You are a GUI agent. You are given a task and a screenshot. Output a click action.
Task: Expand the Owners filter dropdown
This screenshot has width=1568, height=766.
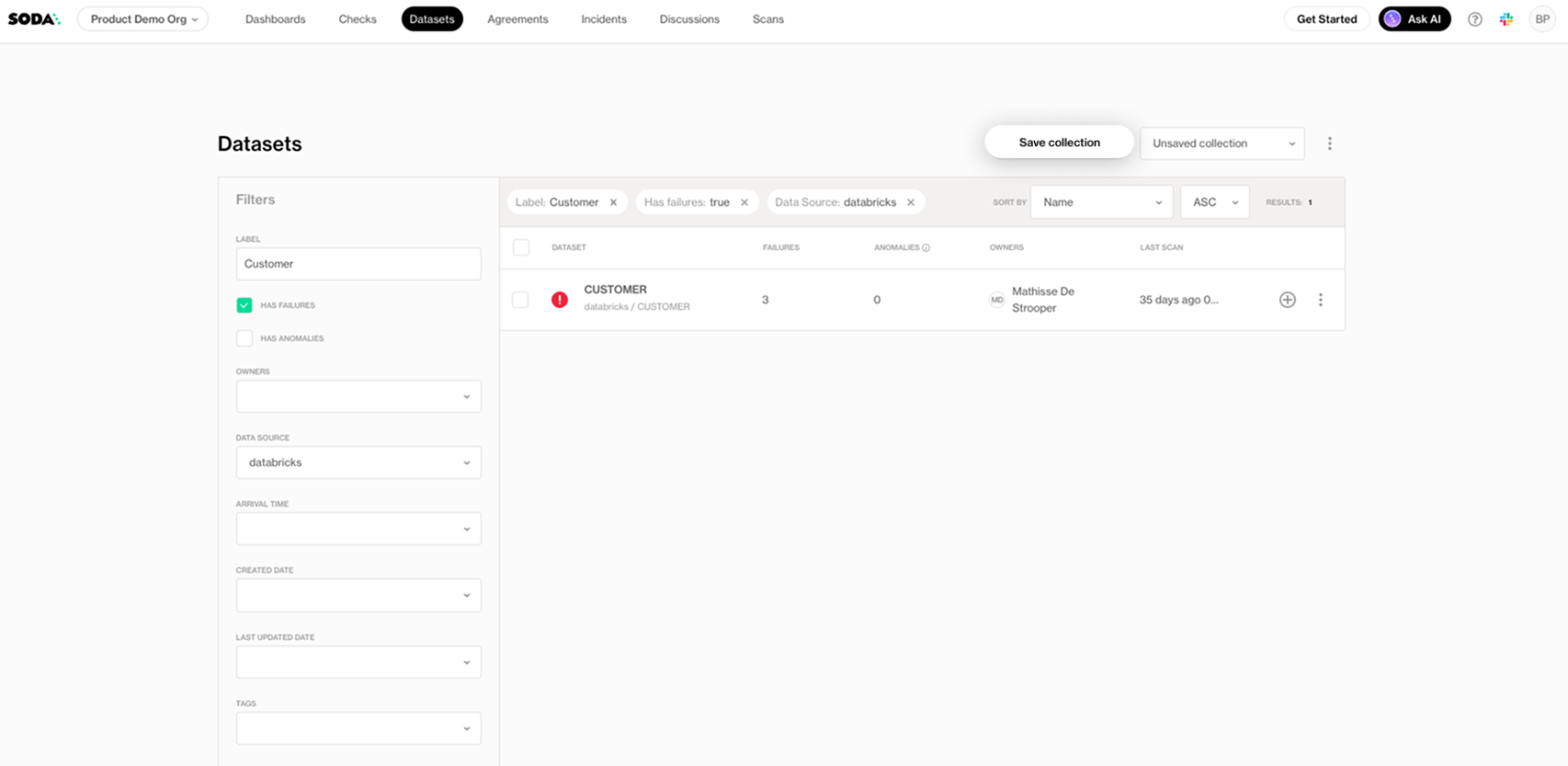(358, 396)
